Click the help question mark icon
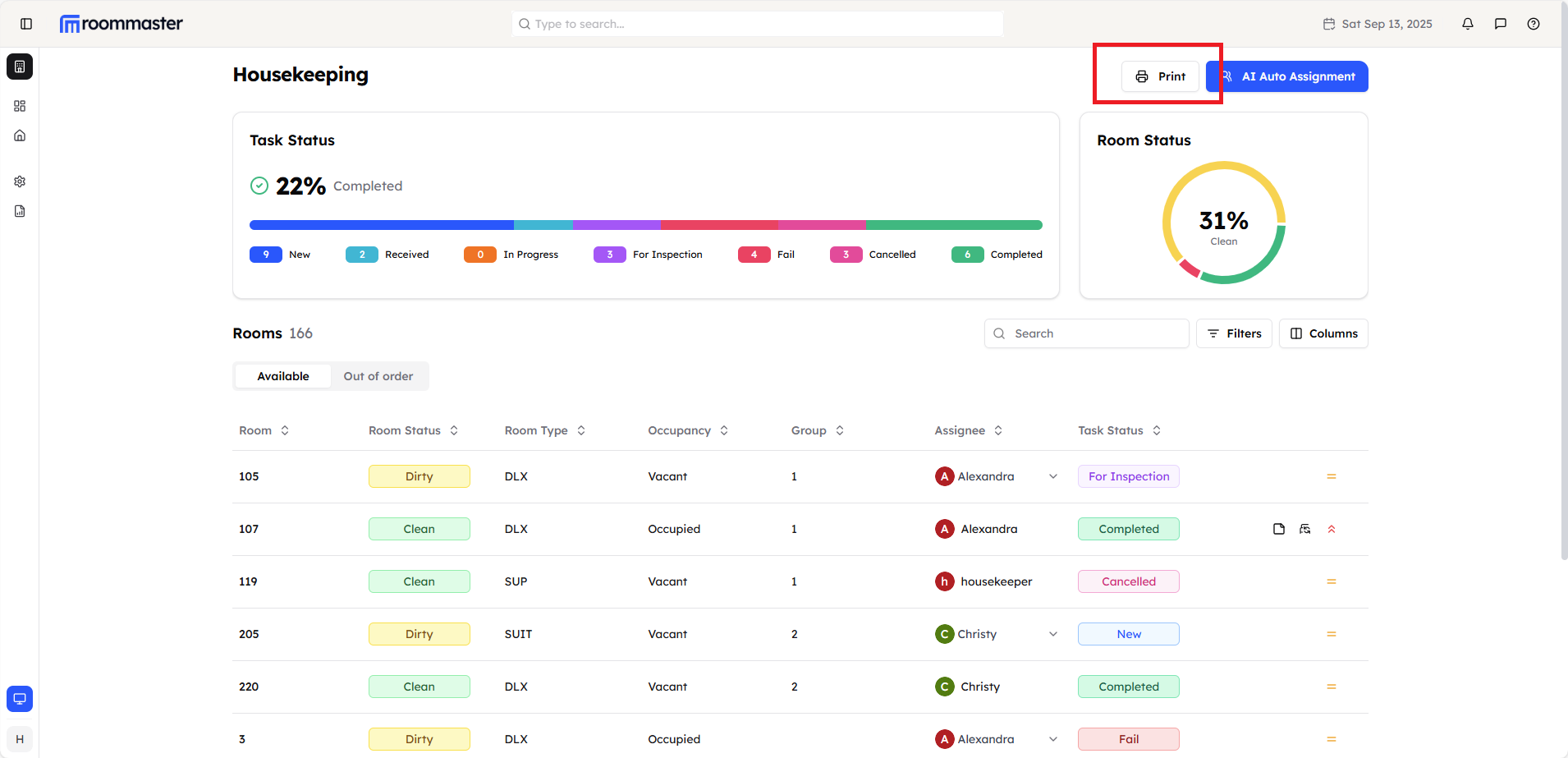 point(1534,24)
